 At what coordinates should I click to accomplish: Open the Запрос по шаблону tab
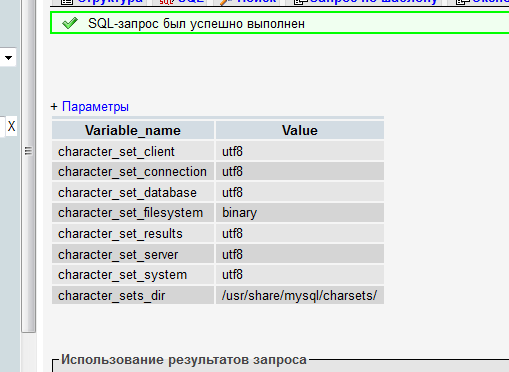pos(365,2)
